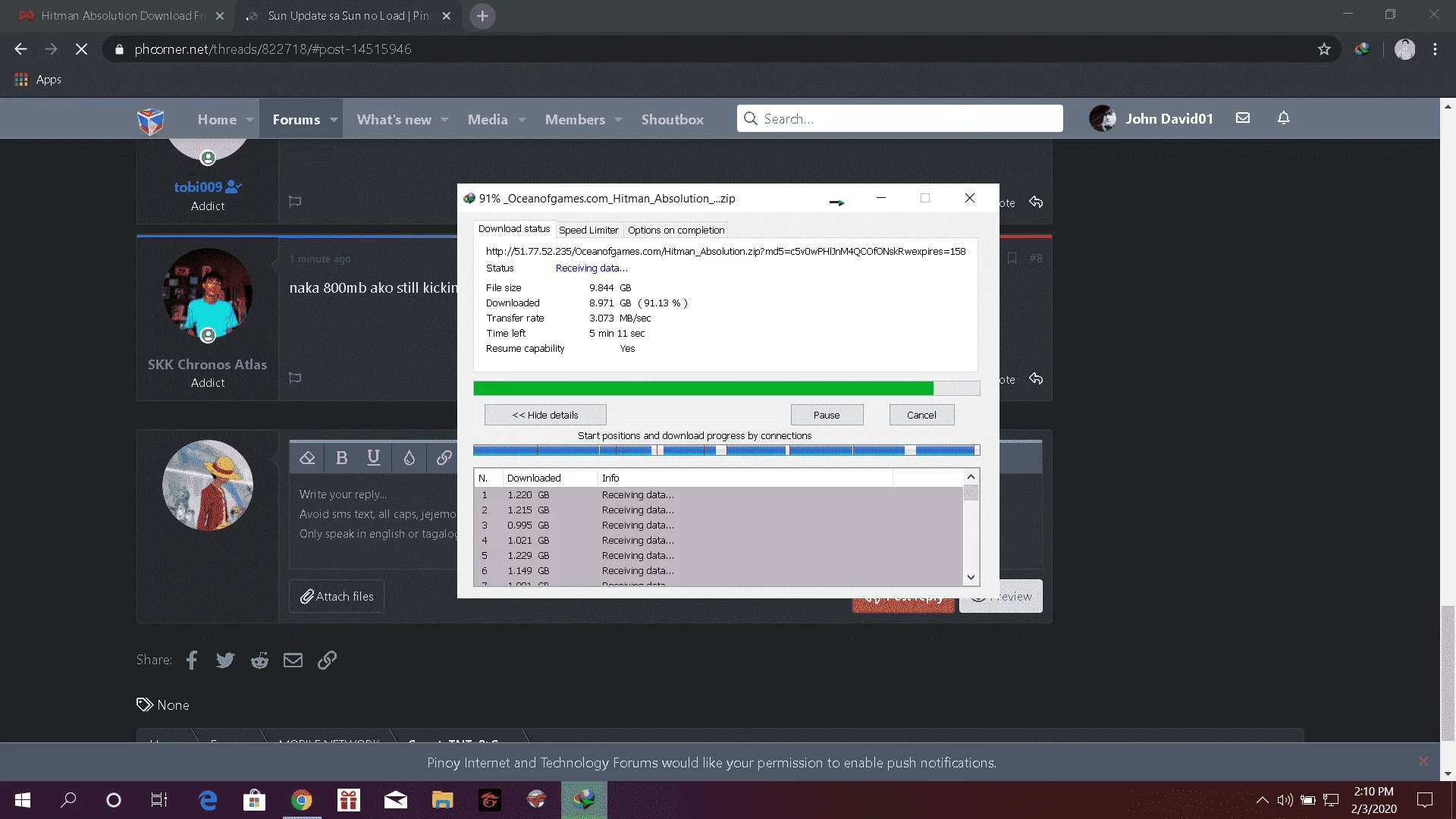Screen dimensions: 1456x819
Task: Show hidden system tray icons
Action: pyautogui.click(x=1263, y=800)
